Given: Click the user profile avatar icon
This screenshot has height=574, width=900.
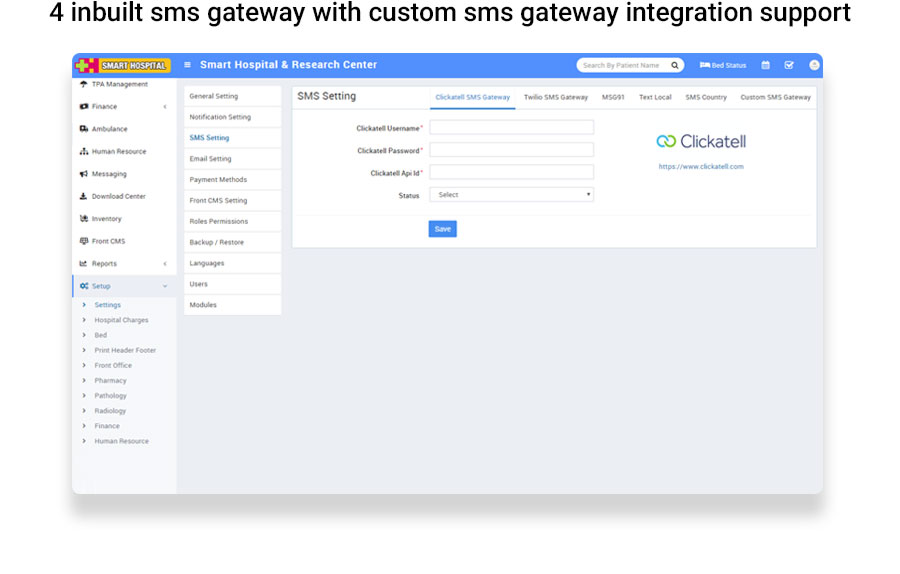Looking at the screenshot, I should point(814,65).
